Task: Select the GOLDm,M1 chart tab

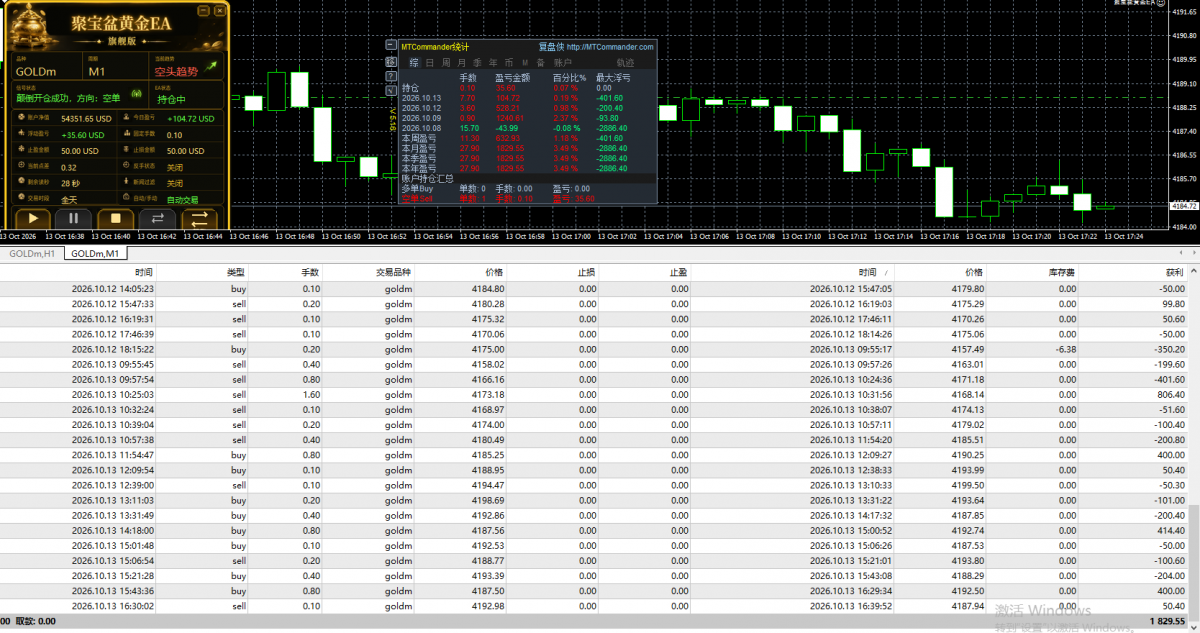Action: pos(95,254)
